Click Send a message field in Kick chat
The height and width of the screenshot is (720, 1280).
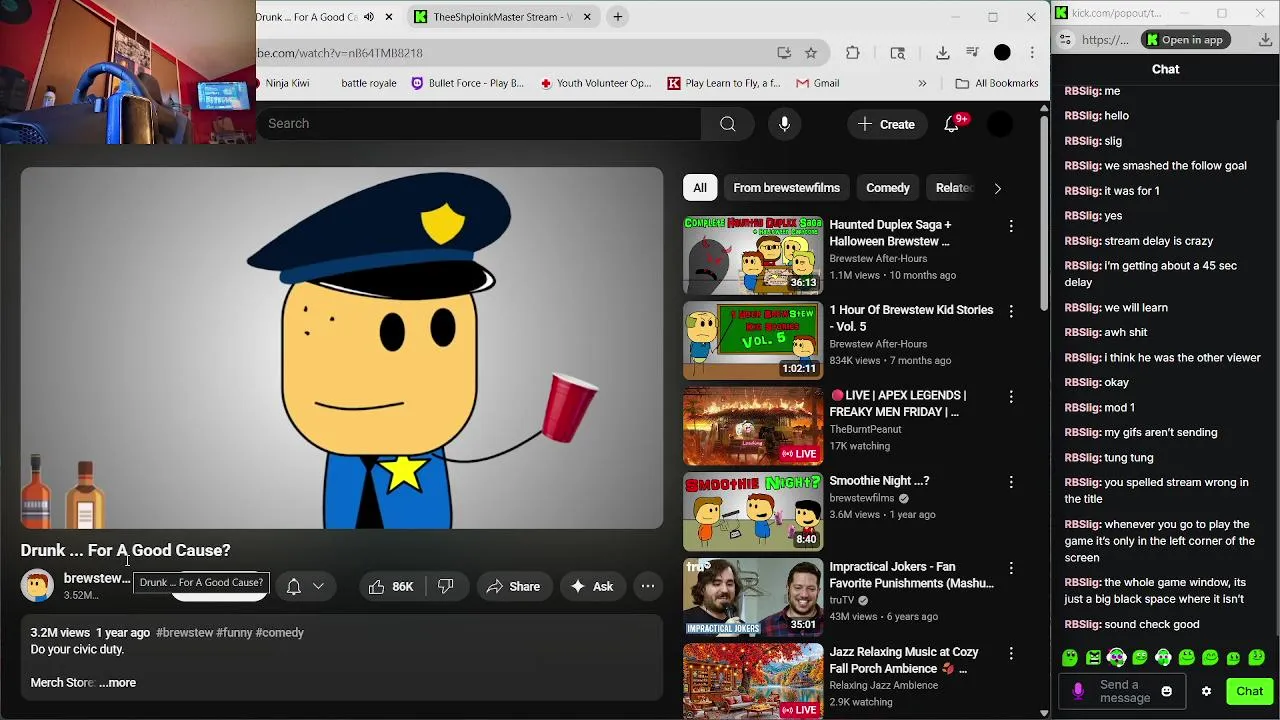(x=1124, y=691)
